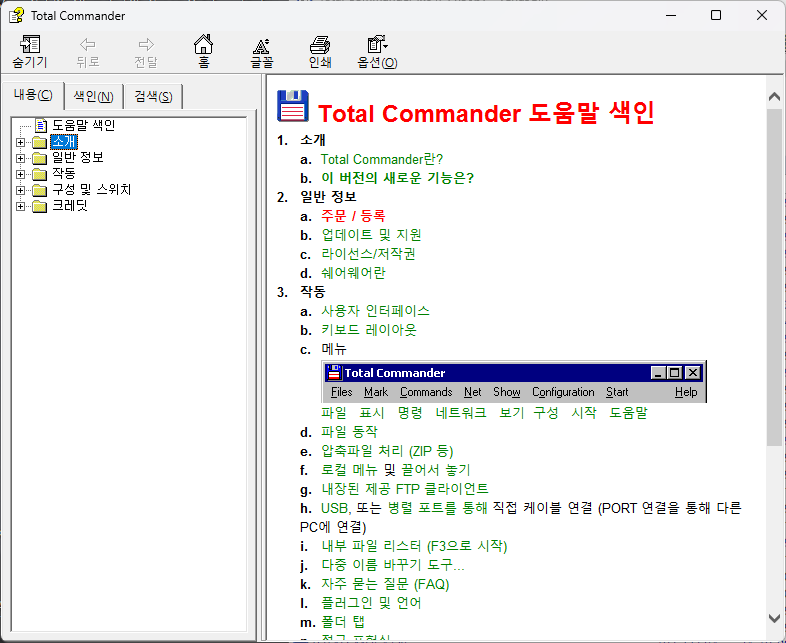The width and height of the screenshot is (786, 643).
Task: Open the 글꼴 (Font) toolbar icon
Action: point(261,46)
